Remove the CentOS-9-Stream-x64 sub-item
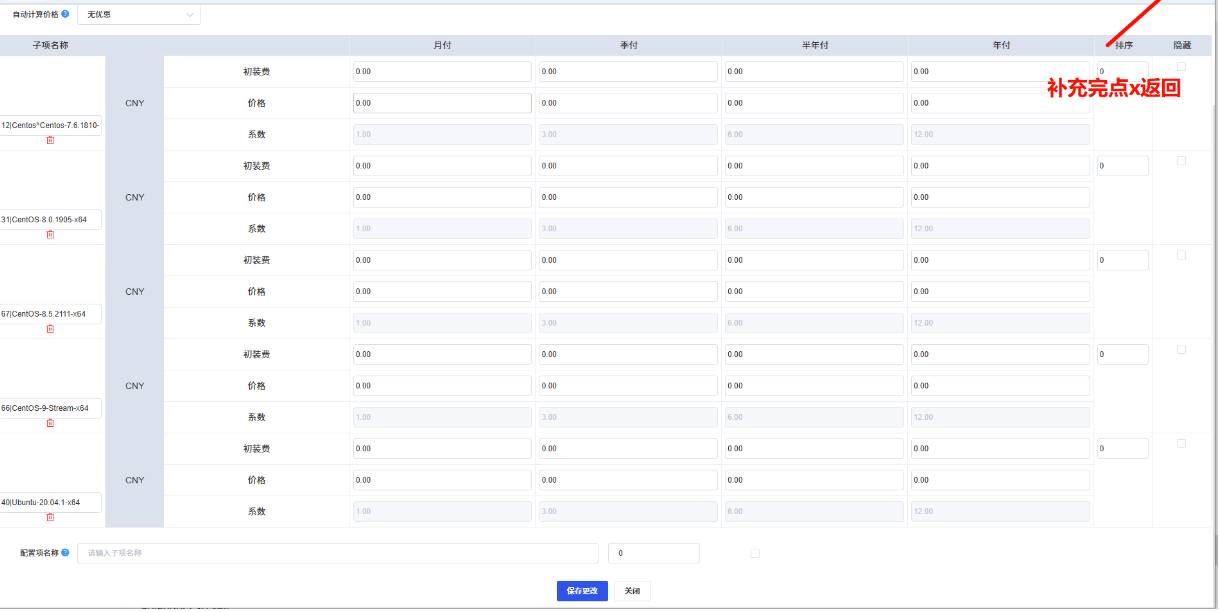The height and width of the screenshot is (612, 1219). click(50, 423)
